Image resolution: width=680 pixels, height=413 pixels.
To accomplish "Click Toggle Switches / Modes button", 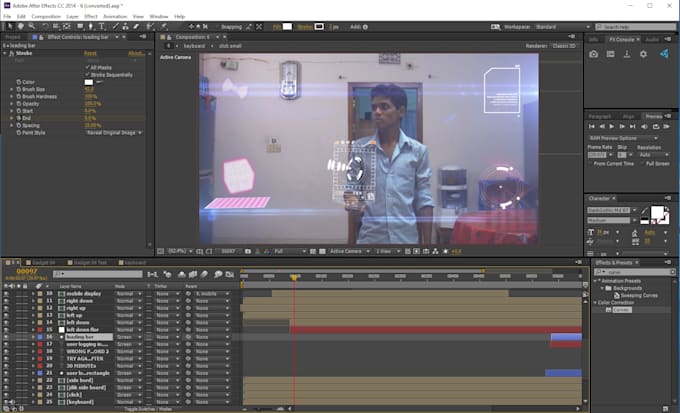I will (x=148, y=409).
